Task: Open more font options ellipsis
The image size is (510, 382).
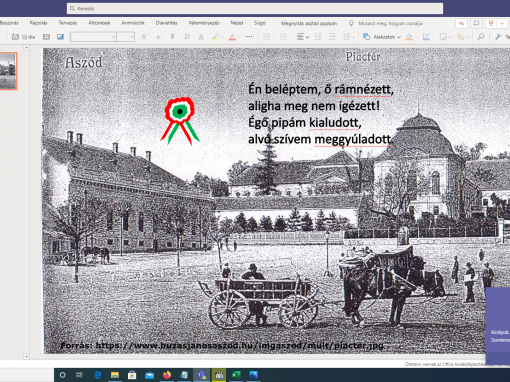Action: (x=249, y=37)
